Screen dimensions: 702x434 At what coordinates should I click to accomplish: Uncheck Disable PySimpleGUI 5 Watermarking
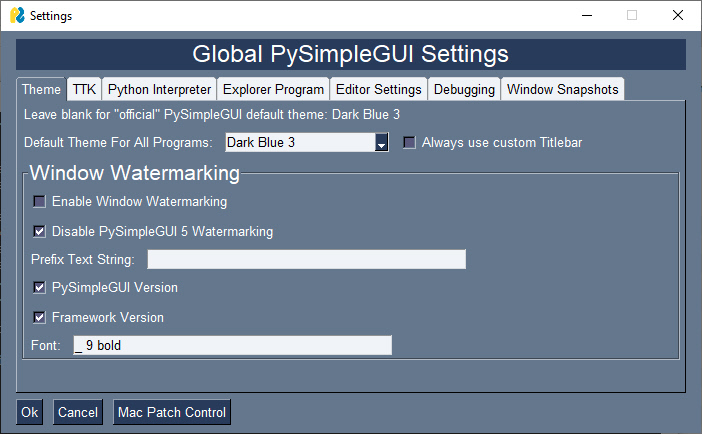click(x=39, y=232)
